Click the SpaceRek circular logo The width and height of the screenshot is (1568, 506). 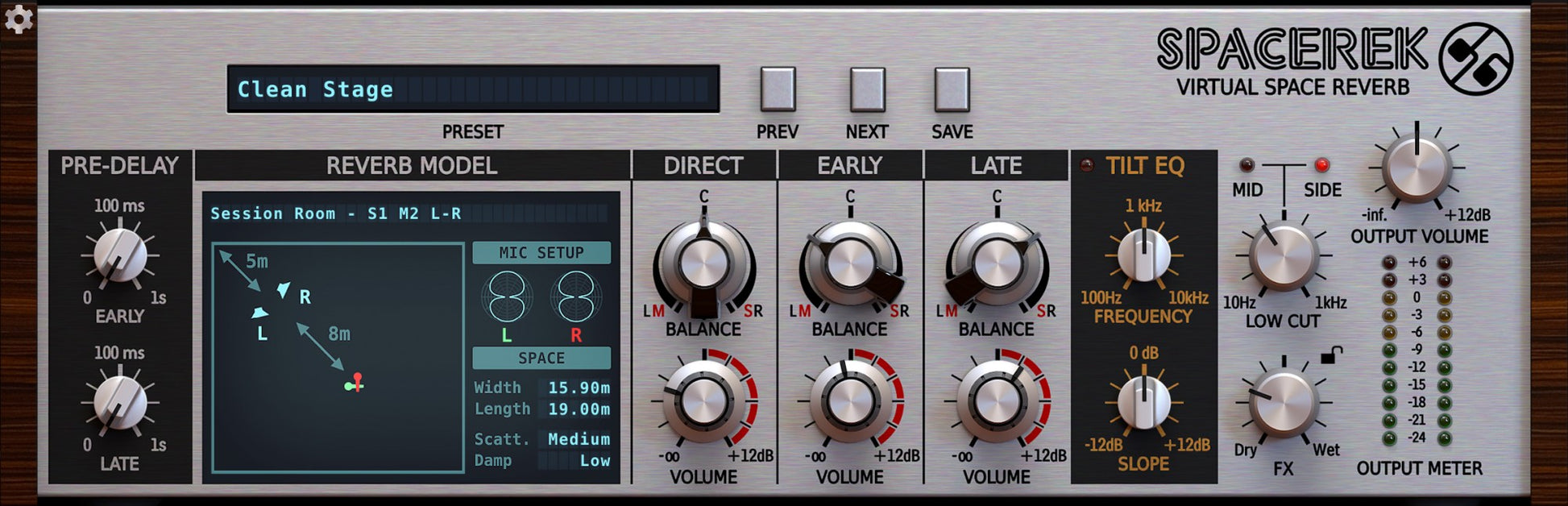1475,59
